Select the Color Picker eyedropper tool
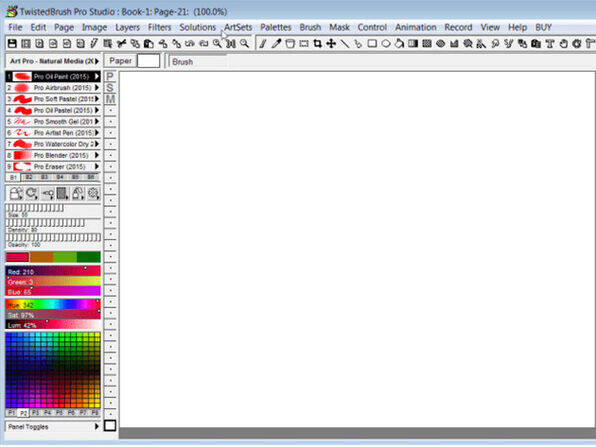 pyautogui.click(x=276, y=43)
